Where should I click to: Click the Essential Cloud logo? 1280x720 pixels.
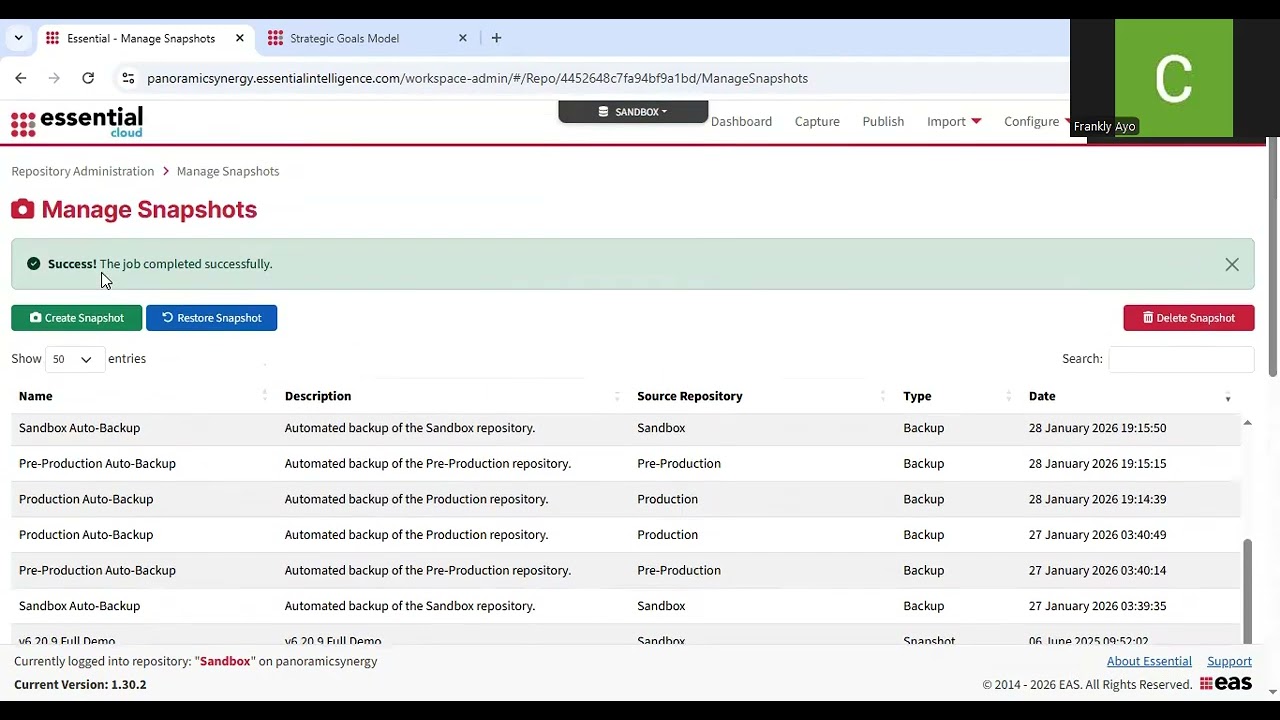pos(77,122)
